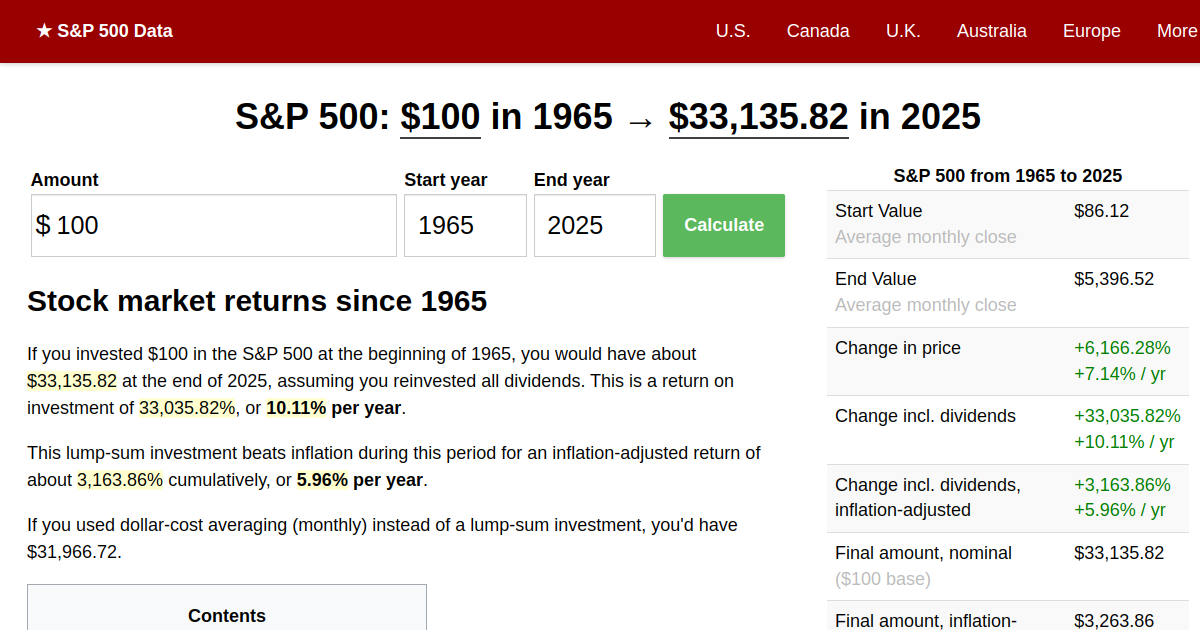This screenshot has width=1200, height=630.
Task: Click the End Value $5,396.52 cell
Action: pyautogui.click(x=1113, y=279)
